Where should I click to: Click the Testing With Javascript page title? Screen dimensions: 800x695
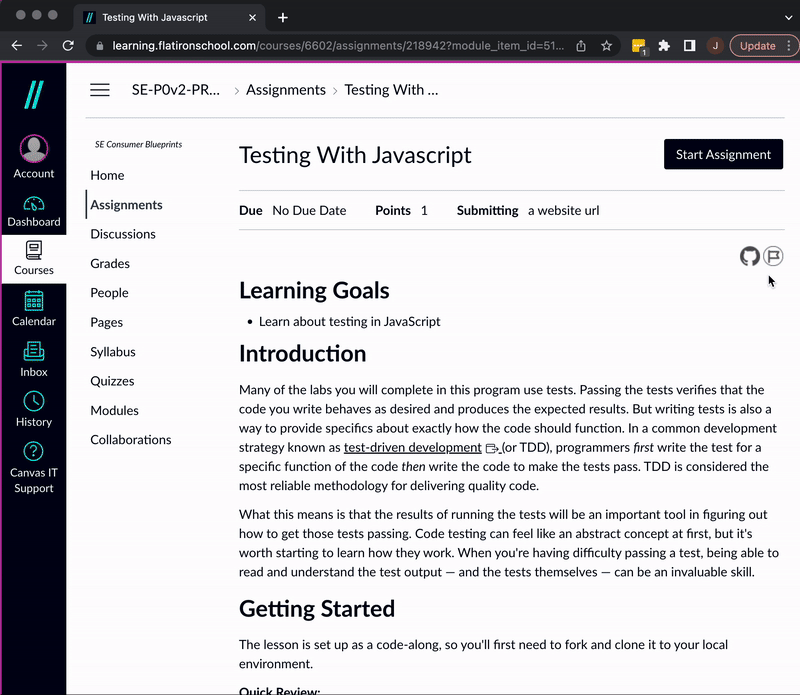(x=355, y=155)
